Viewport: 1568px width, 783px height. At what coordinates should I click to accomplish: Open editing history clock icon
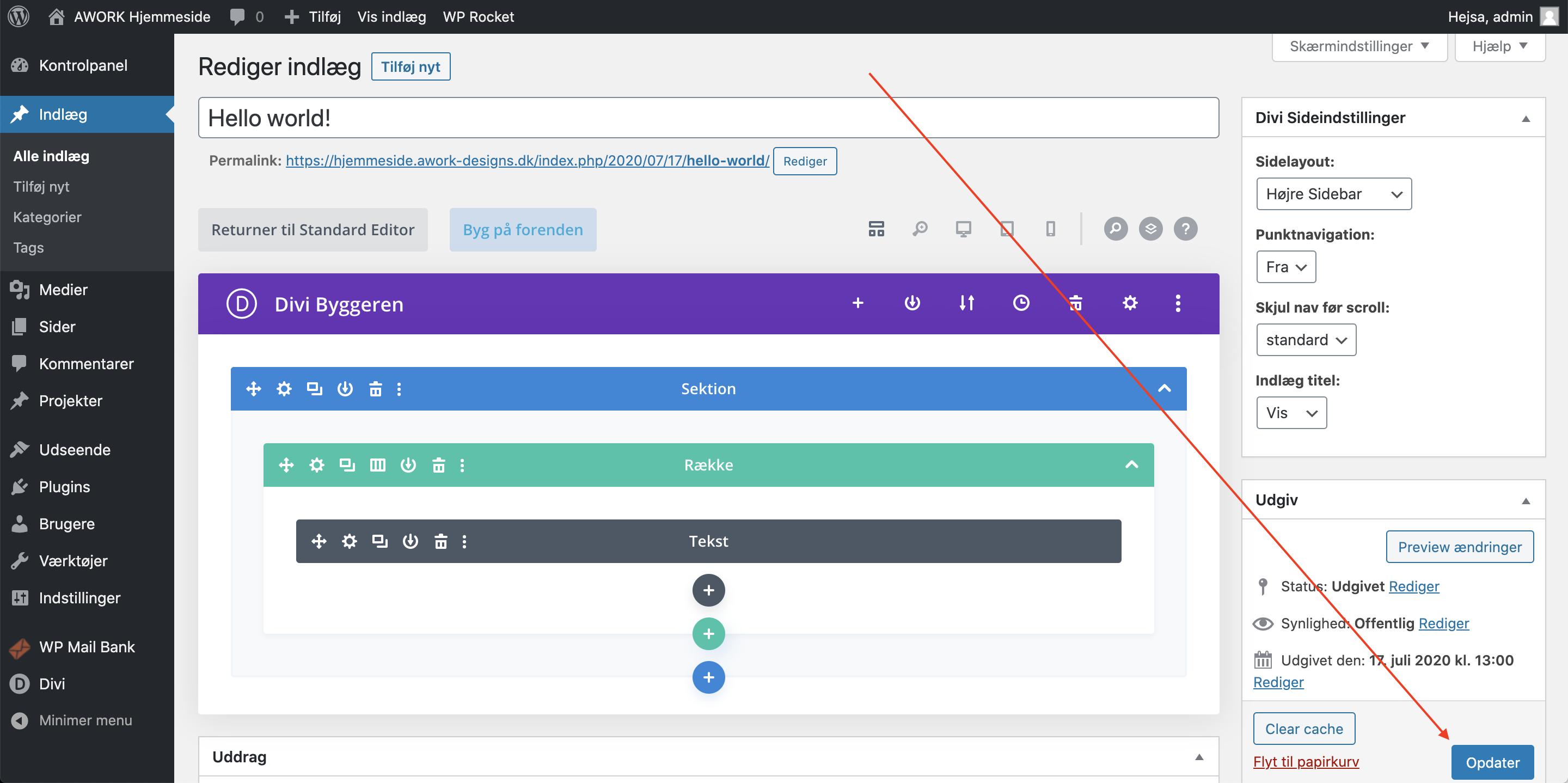pyautogui.click(x=1021, y=303)
